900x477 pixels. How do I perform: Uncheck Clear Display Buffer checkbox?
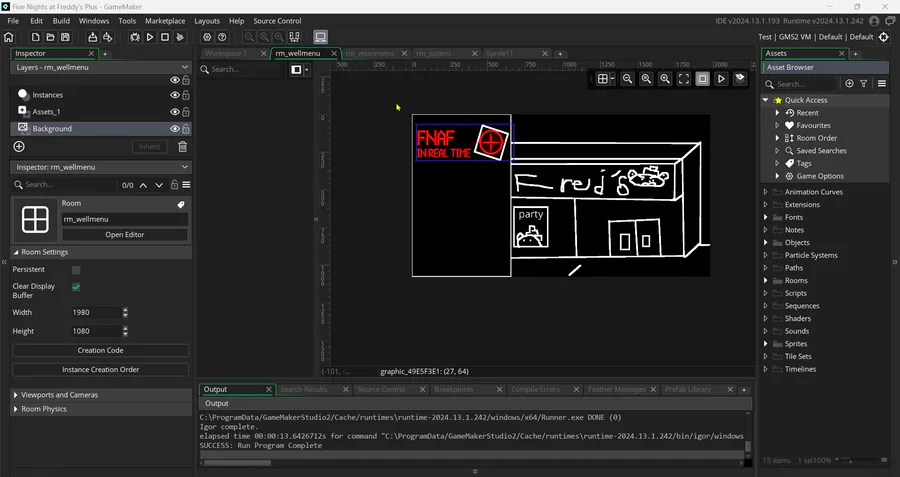76,287
